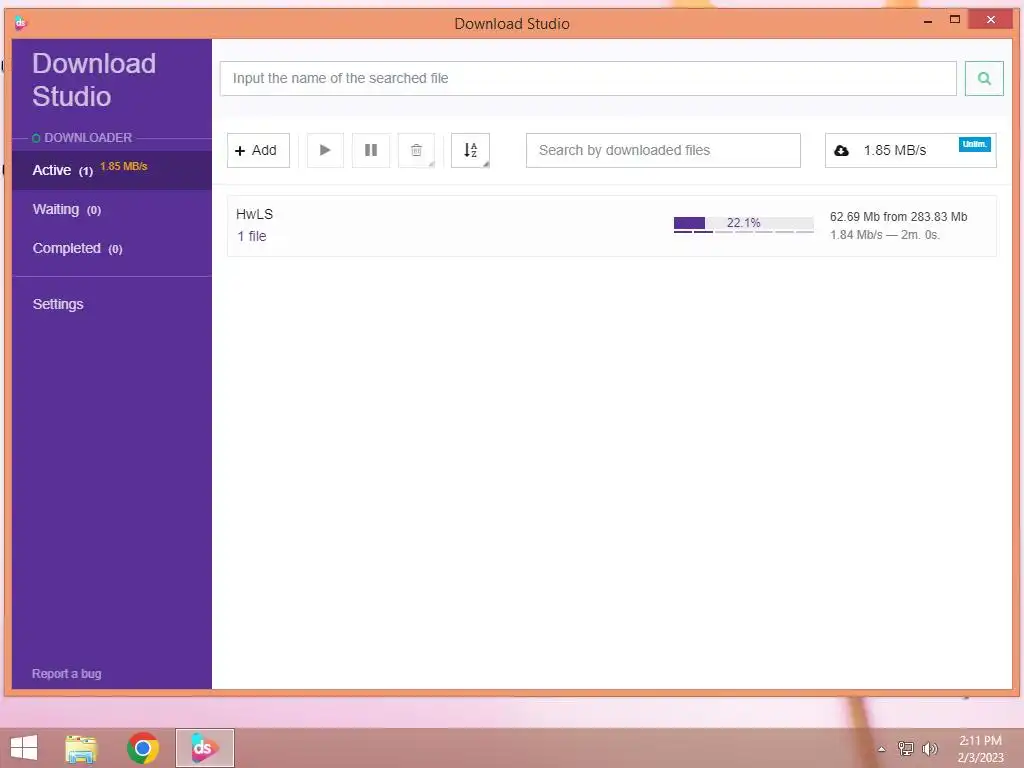This screenshot has height=768, width=1024.
Task: Start downloads with the play button
Action: pos(325,150)
